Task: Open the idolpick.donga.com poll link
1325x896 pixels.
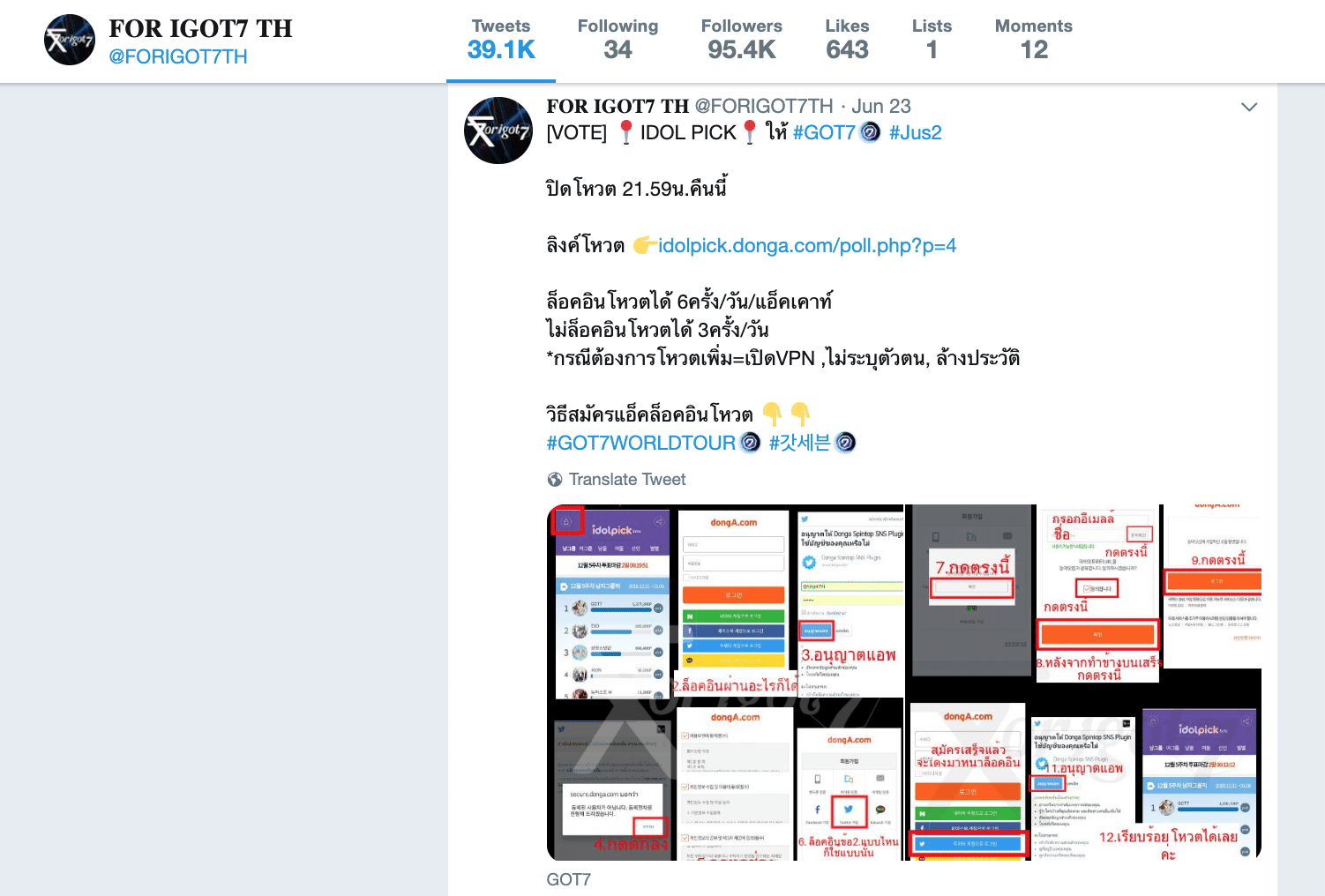Action: point(807,245)
